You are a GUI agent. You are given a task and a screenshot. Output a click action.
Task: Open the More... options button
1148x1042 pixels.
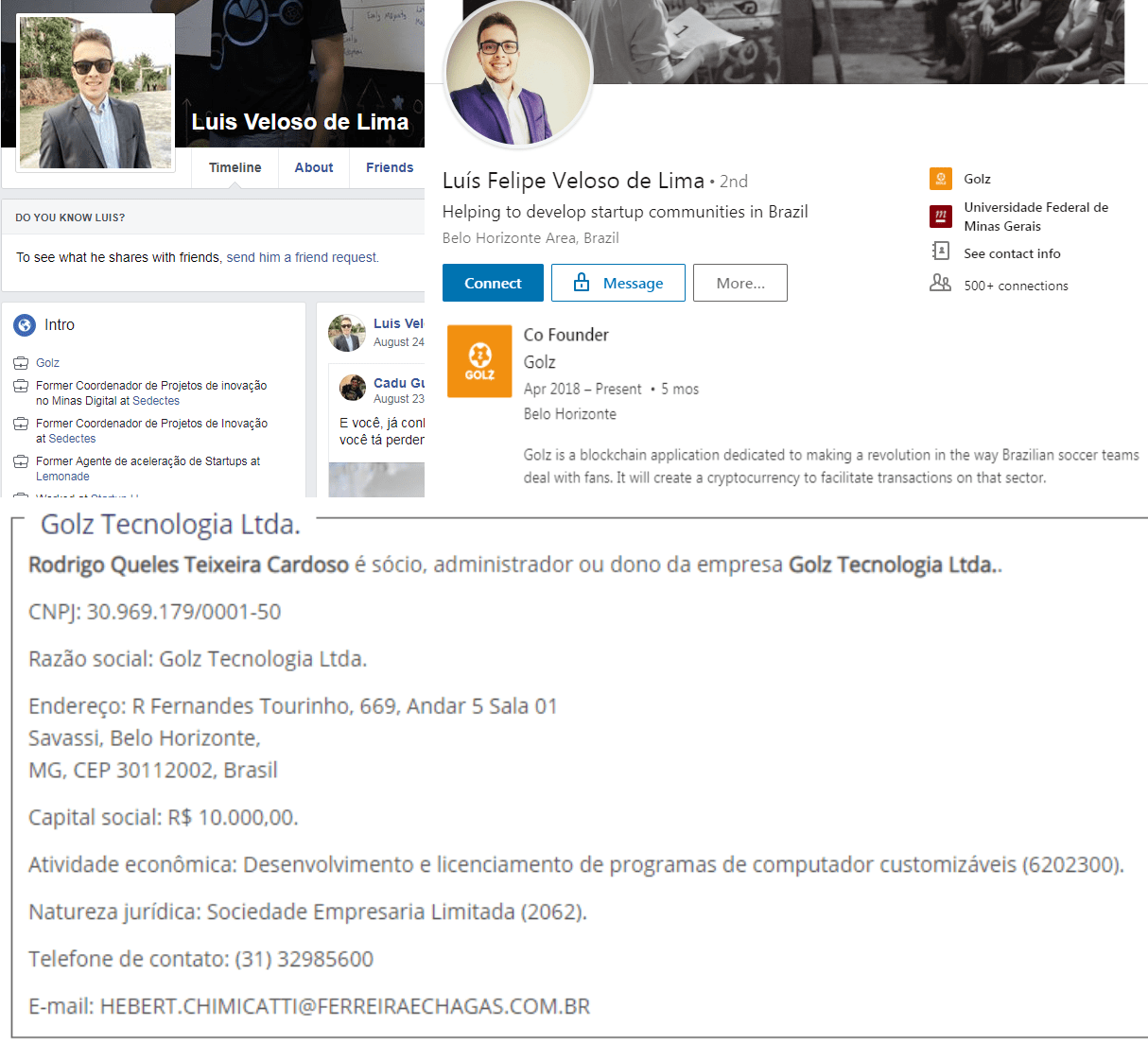[740, 283]
